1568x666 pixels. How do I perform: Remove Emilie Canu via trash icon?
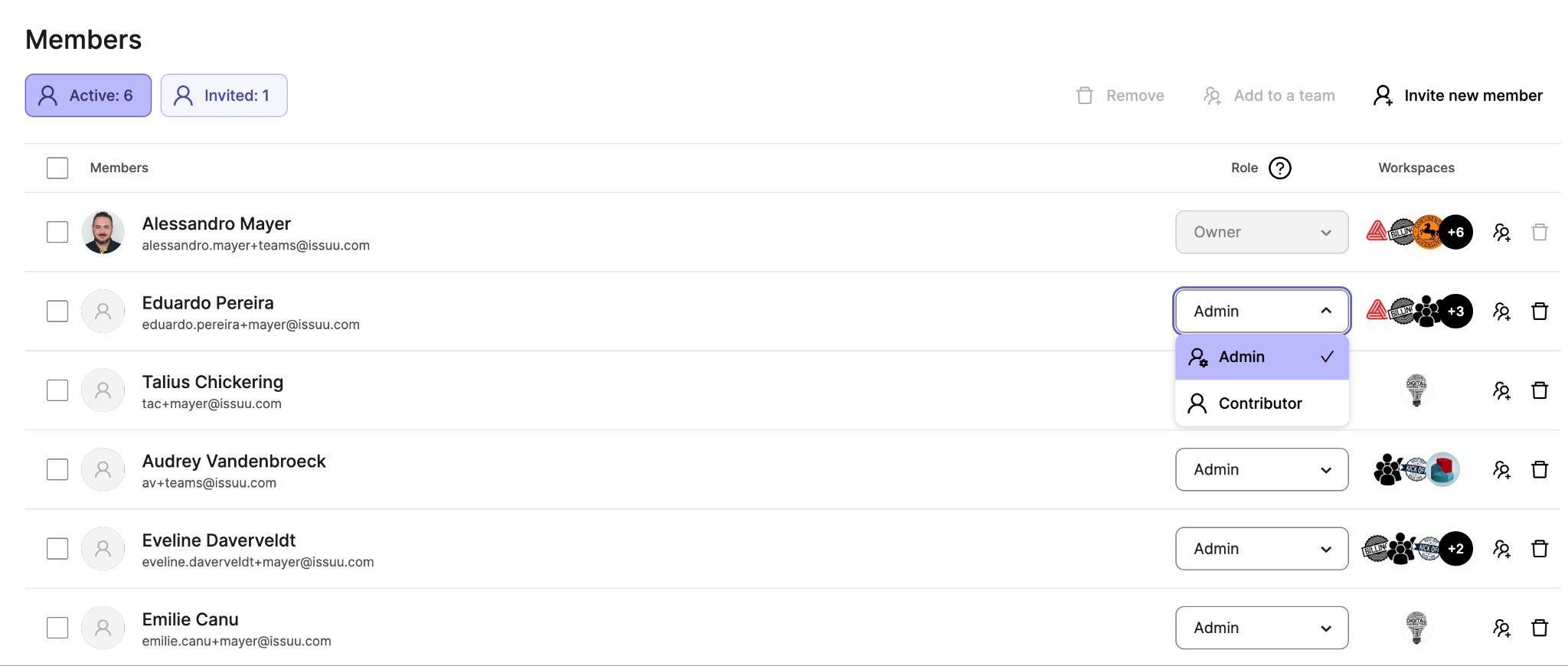click(1539, 628)
